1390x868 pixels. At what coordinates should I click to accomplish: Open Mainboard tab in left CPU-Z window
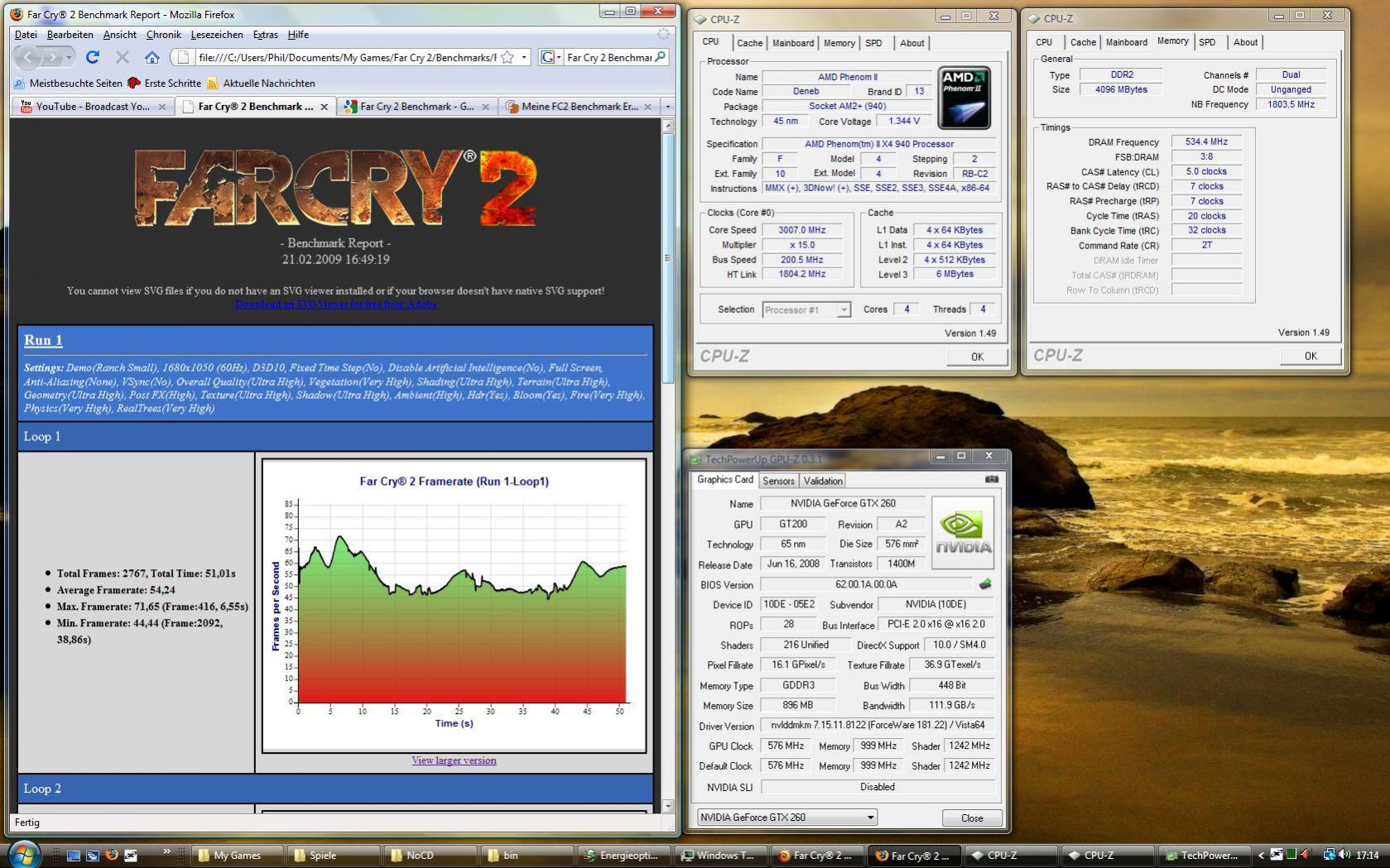[x=793, y=43]
